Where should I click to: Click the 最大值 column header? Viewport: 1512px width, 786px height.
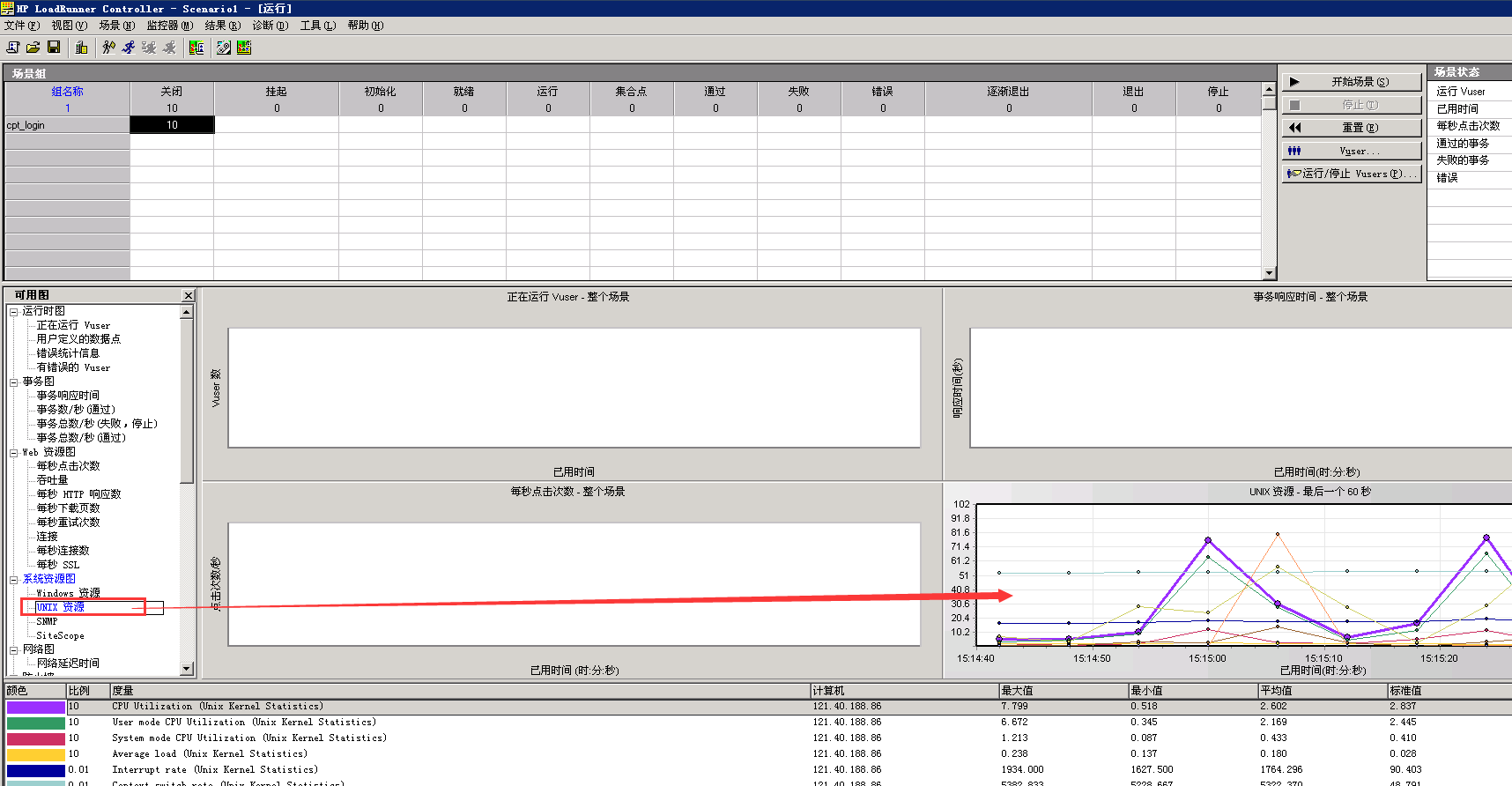[x=1063, y=691]
